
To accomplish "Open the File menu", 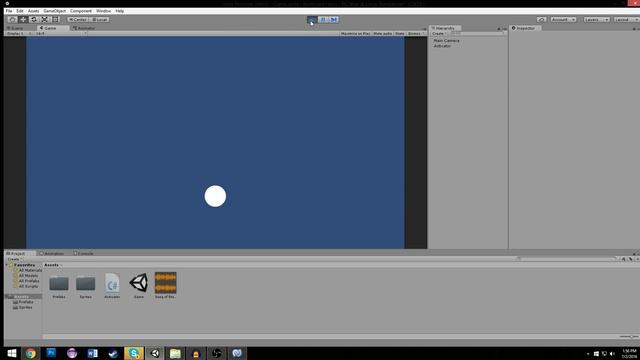I will coord(9,11).
